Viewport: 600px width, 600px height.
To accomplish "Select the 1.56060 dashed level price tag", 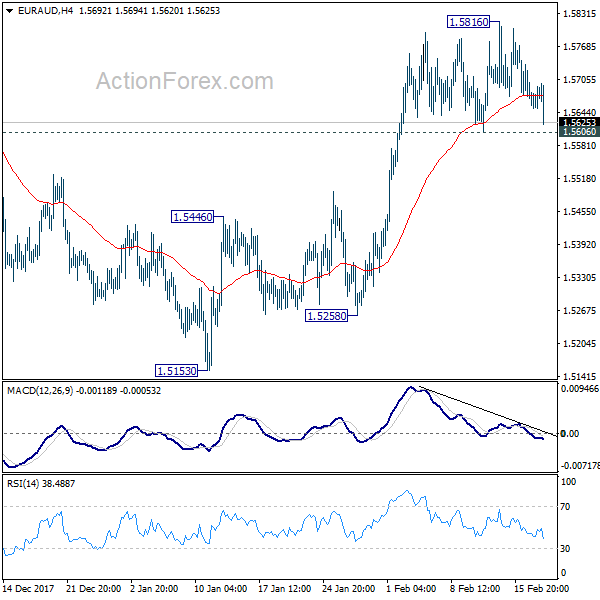I will click(x=579, y=132).
